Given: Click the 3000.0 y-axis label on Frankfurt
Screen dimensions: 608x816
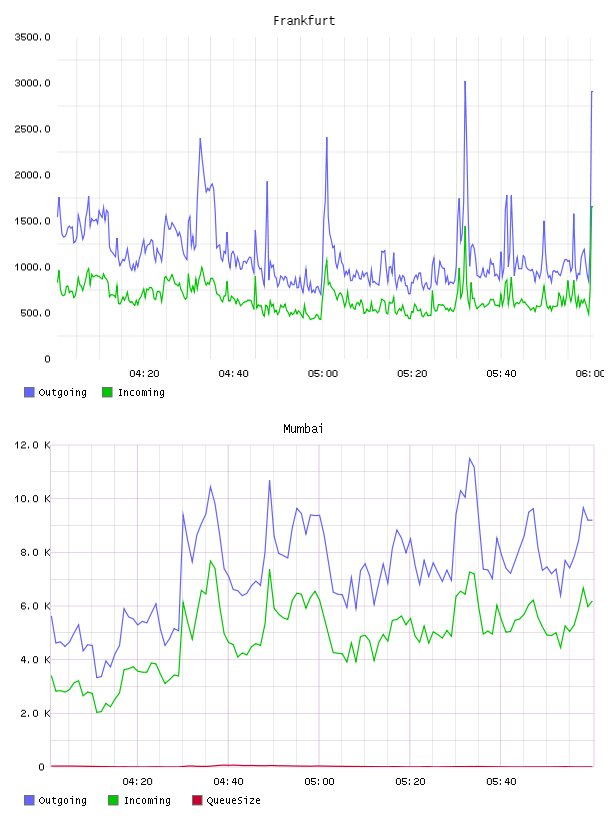Looking at the screenshot, I should (32, 83).
